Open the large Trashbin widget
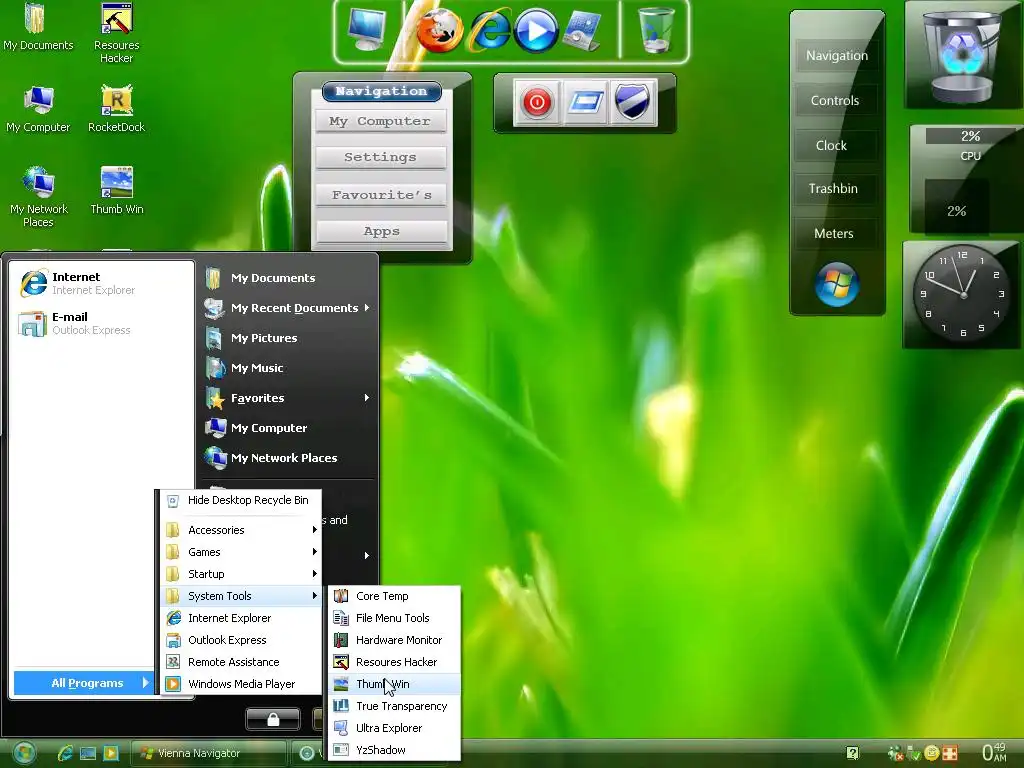The height and width of the screenshot is (768, 1024). pyautogui.click(x=963, y=56)
